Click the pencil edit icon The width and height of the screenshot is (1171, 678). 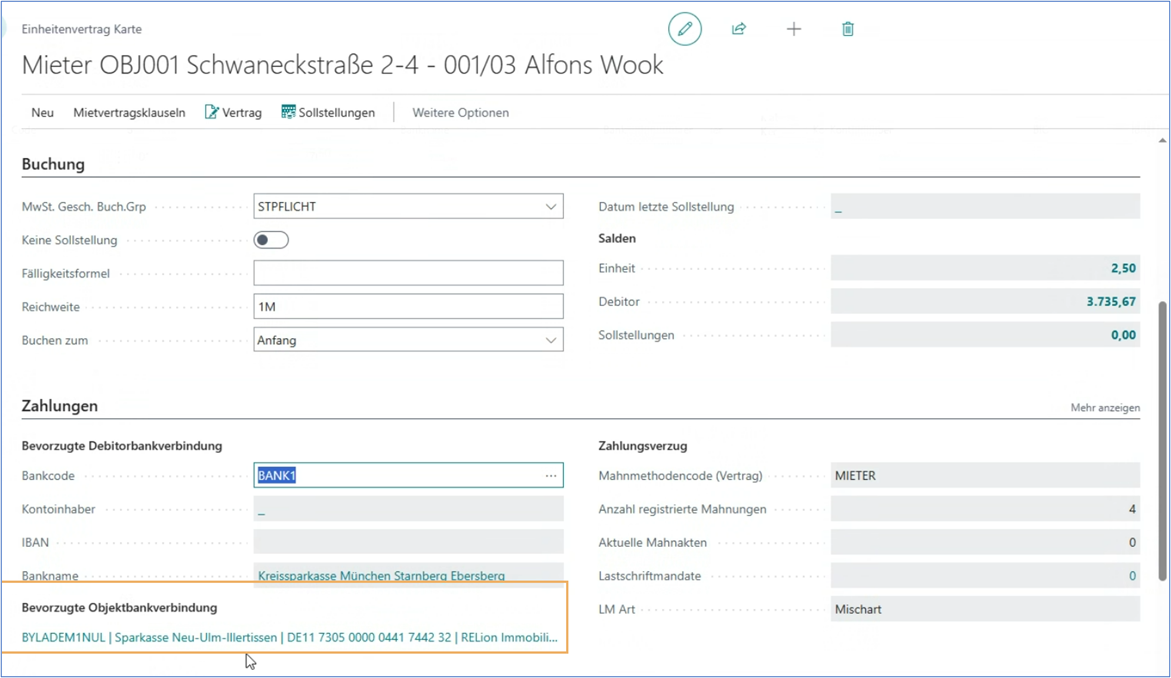click(685, 29)
